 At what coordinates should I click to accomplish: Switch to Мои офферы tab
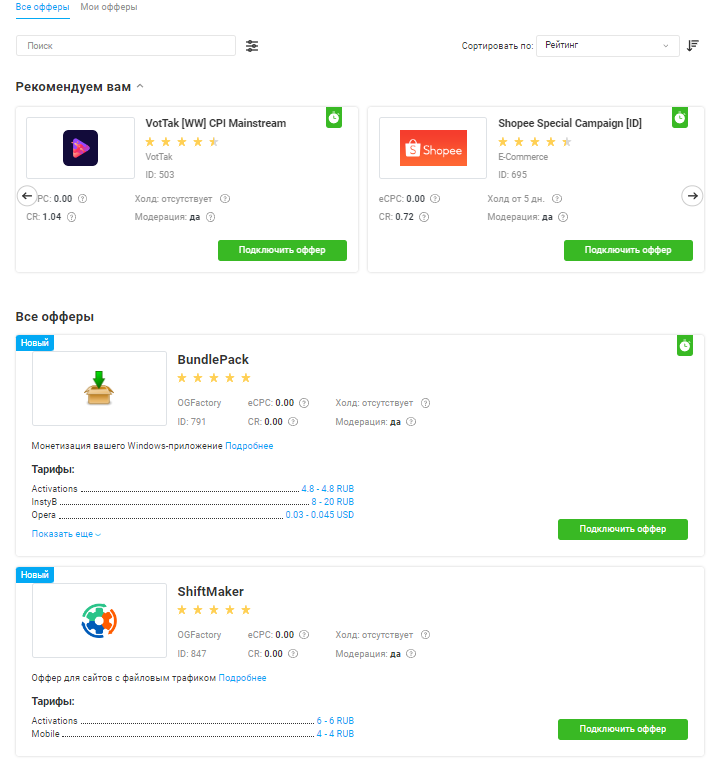click(x=109, y=7)
